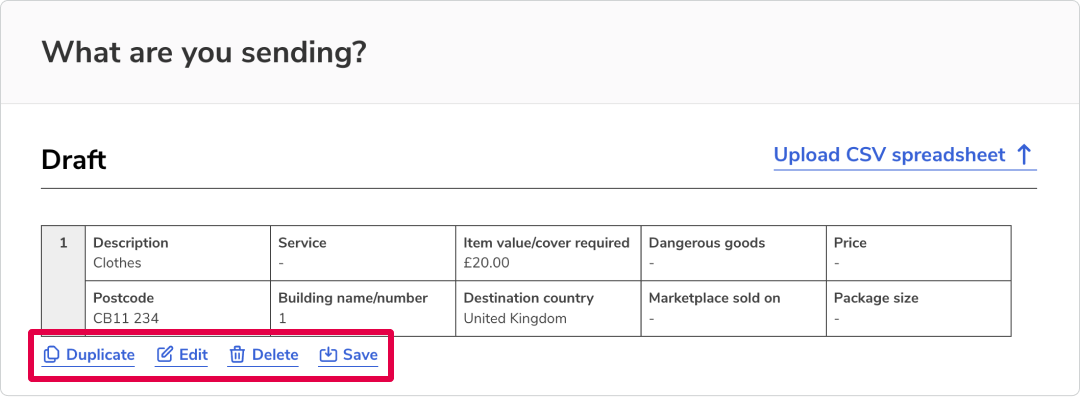1080x397 pixels.
Task: Click the upload arrow icon
Action: (1024, 154)
